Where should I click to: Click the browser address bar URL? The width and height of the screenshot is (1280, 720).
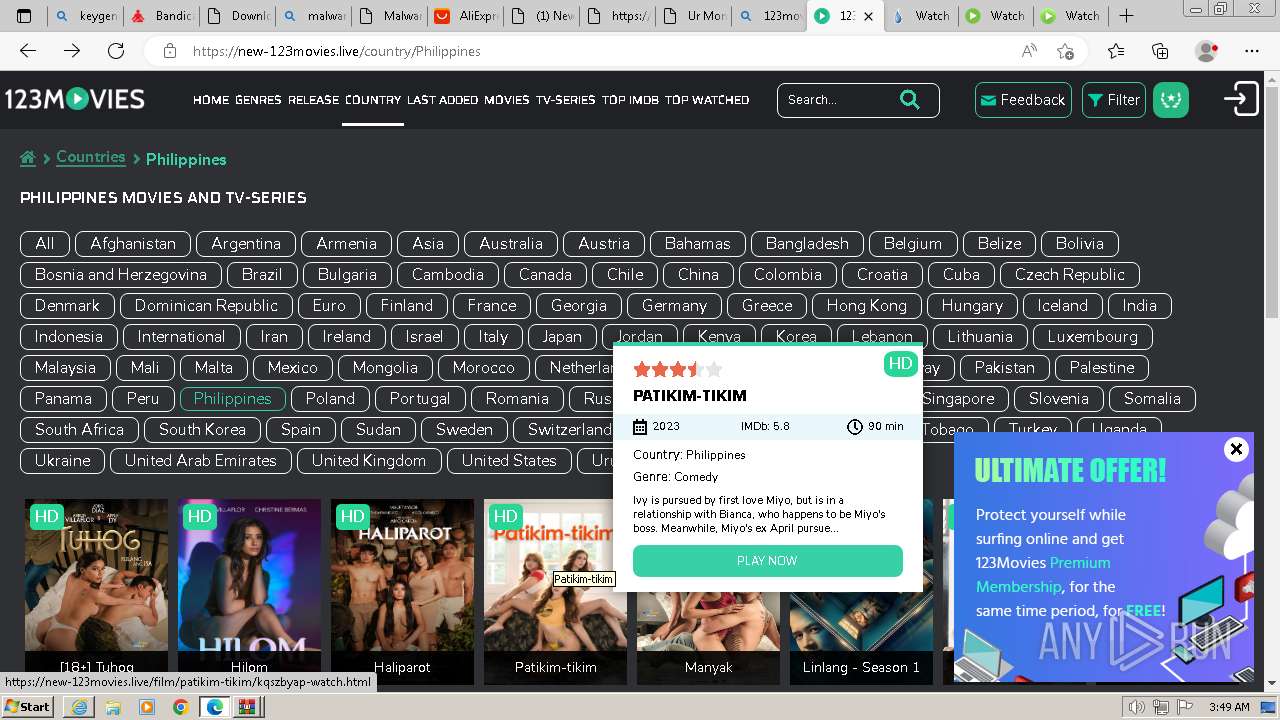click(336, 51)
